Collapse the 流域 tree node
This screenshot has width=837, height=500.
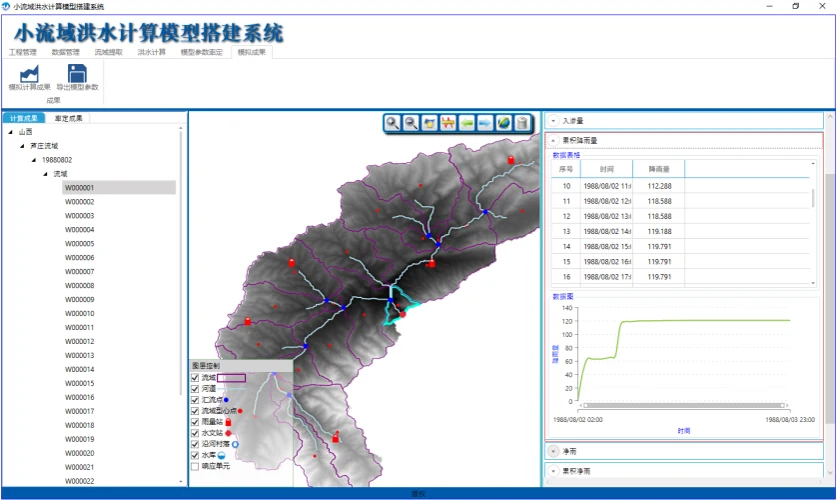45,174
